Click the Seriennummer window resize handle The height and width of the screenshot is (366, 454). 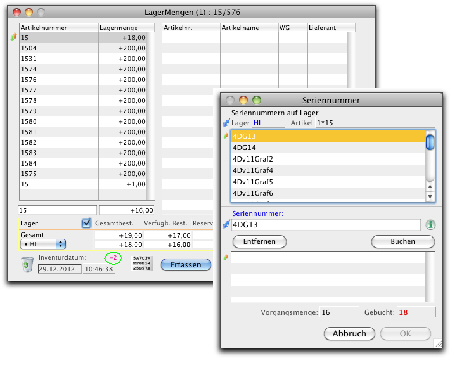click(438, 344)
